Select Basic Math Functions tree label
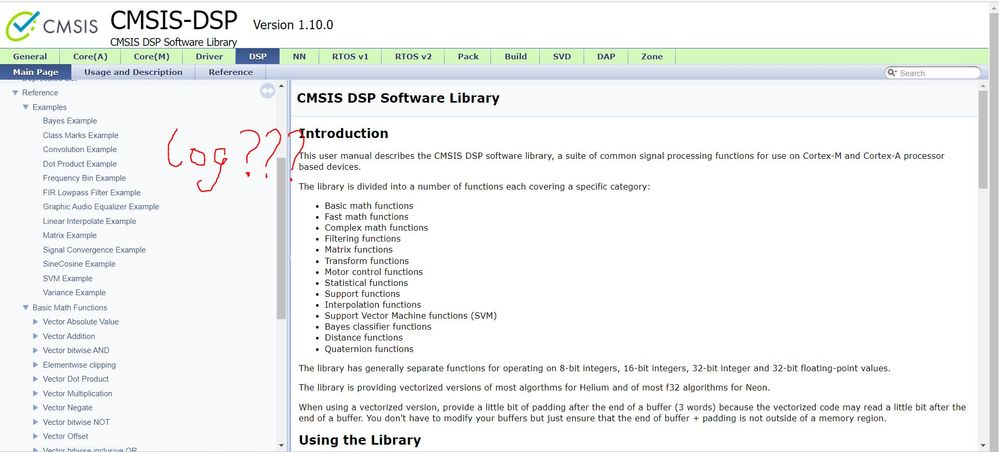The image size is (999, 452). tap(69, 307)
